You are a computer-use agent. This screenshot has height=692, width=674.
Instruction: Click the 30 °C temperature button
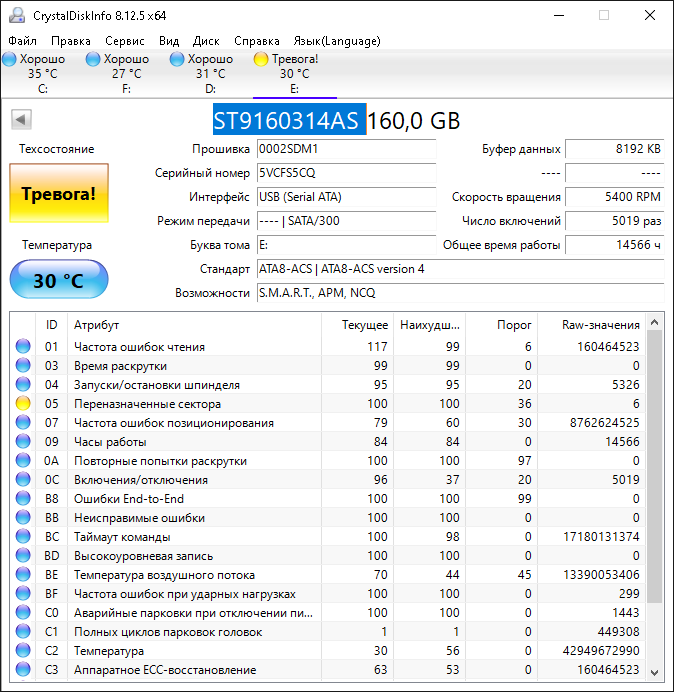coord(59,280)
